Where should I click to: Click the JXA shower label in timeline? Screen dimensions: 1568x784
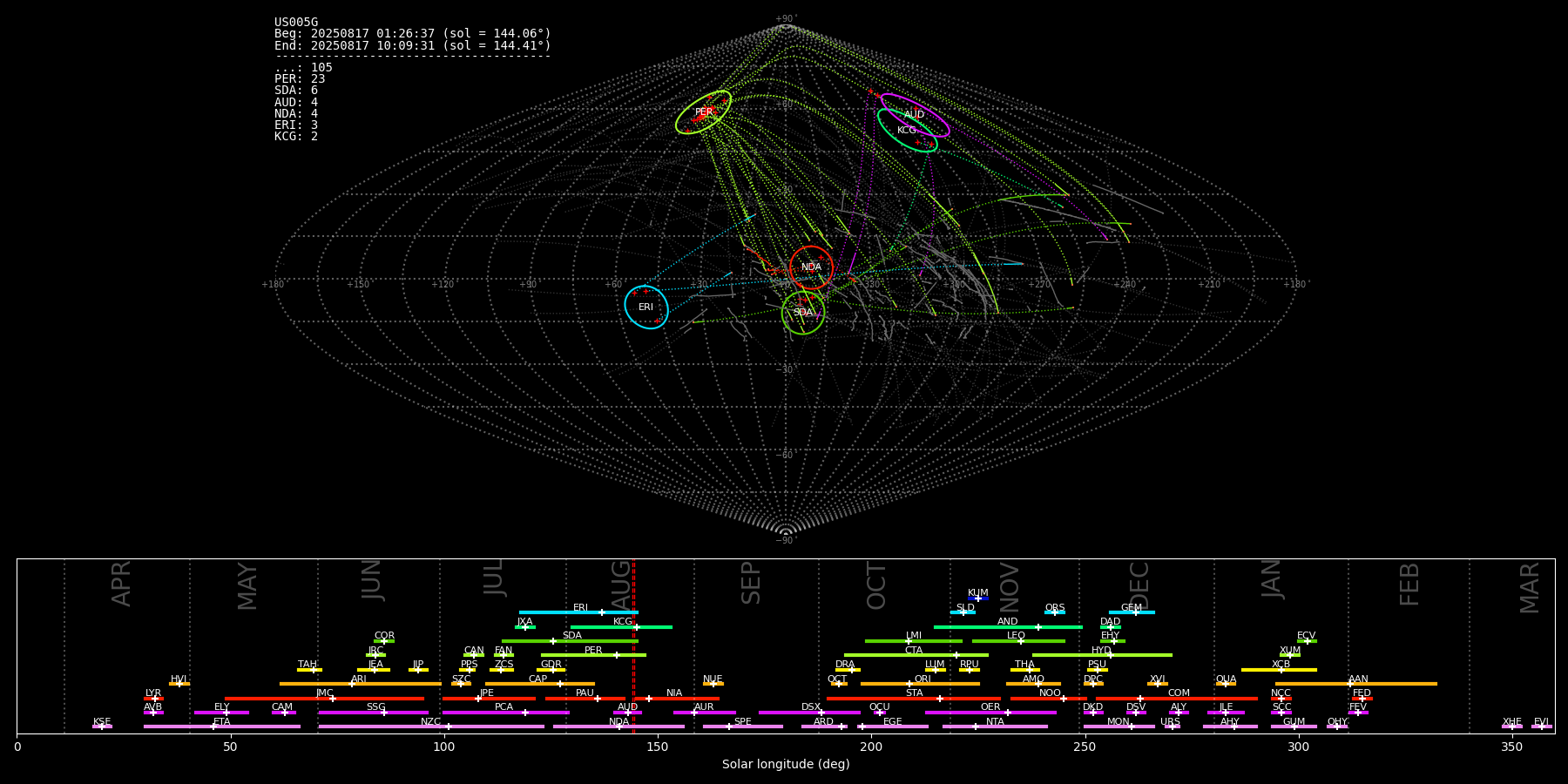tap(524, 622)
